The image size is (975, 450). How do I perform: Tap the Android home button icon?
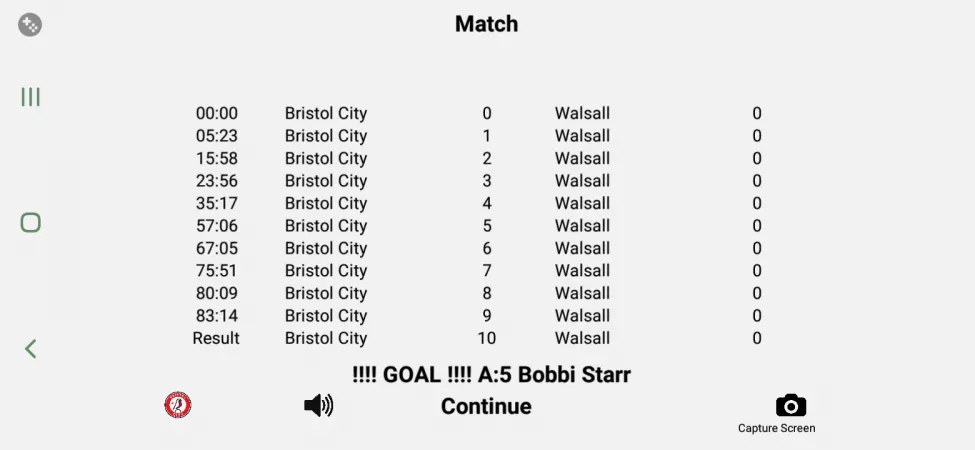point(31,222)
